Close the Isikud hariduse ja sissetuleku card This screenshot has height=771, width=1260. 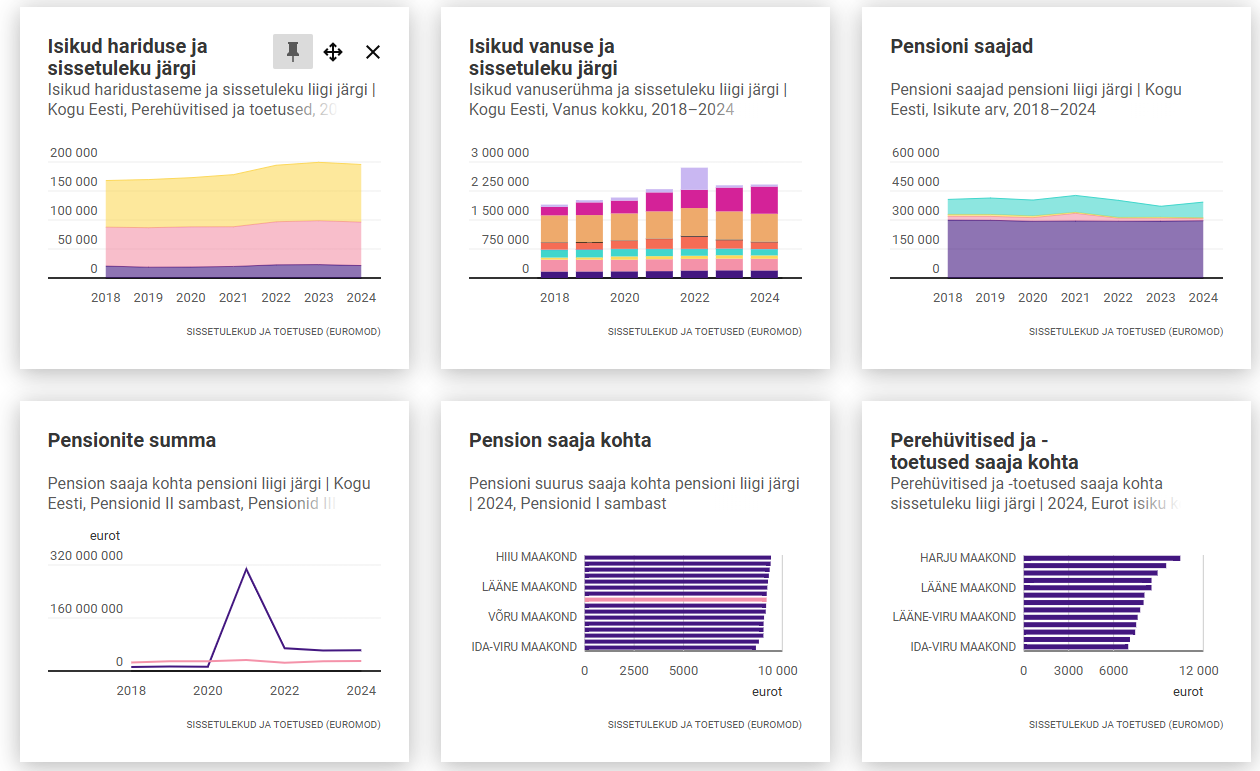click(373, 52)
